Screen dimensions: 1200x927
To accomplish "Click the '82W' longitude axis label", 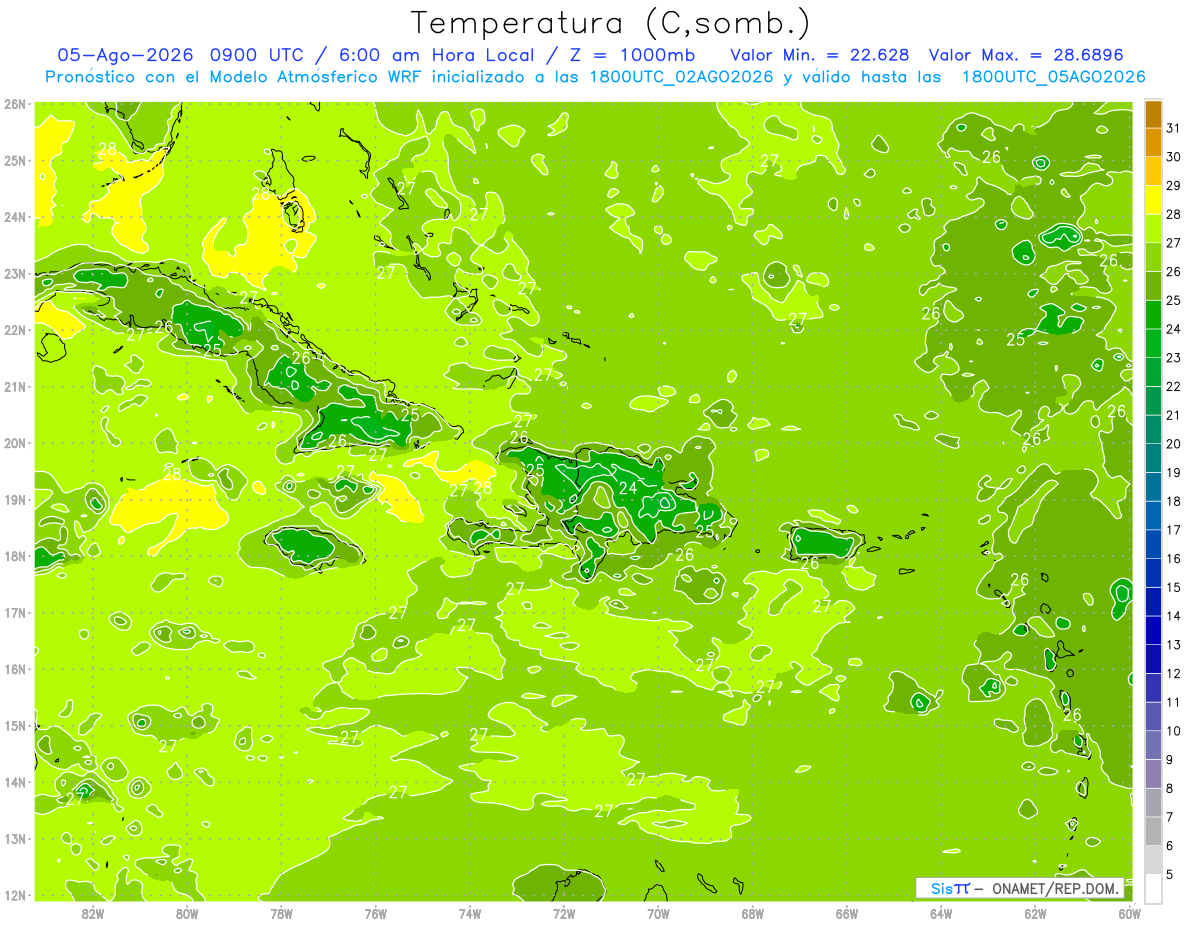I will pyautogui.click(x=93, y=913).
